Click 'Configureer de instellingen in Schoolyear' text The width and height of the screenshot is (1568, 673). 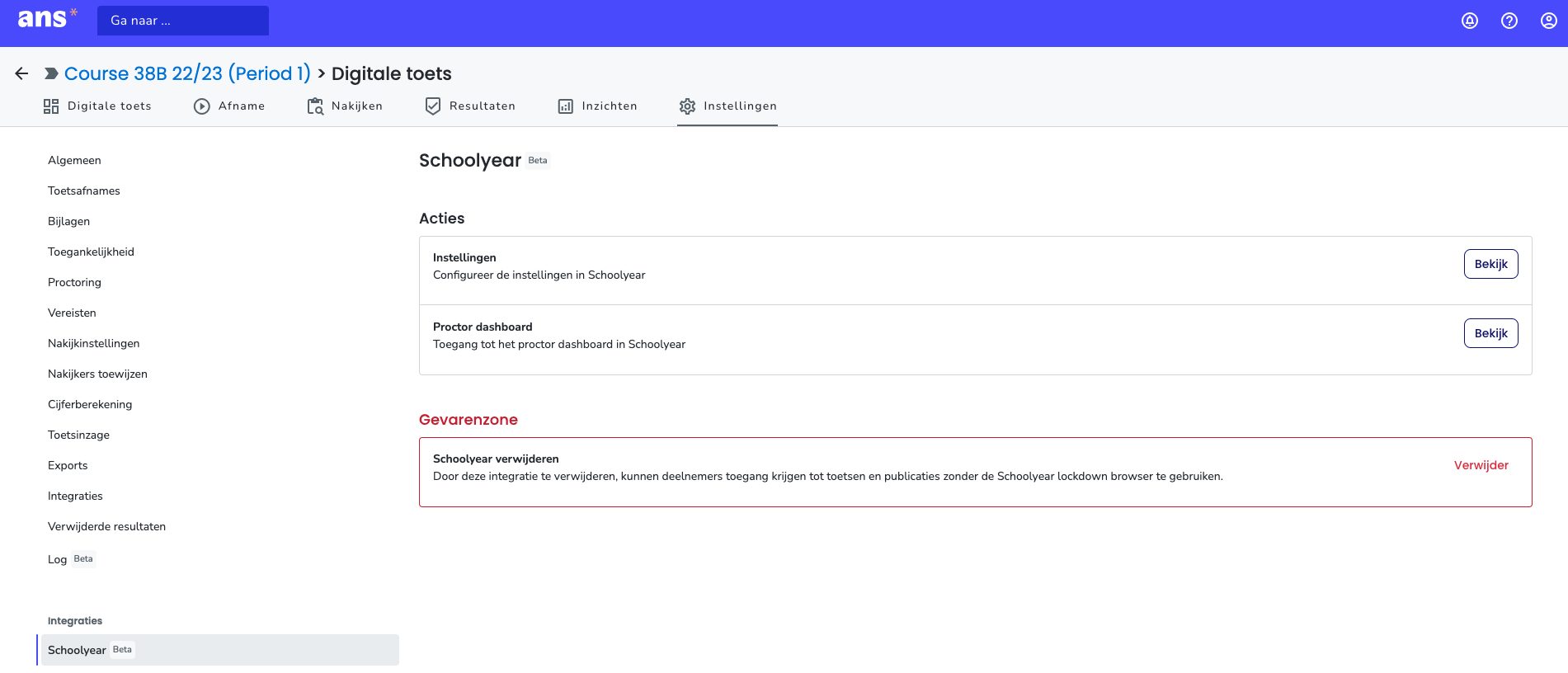539,275
